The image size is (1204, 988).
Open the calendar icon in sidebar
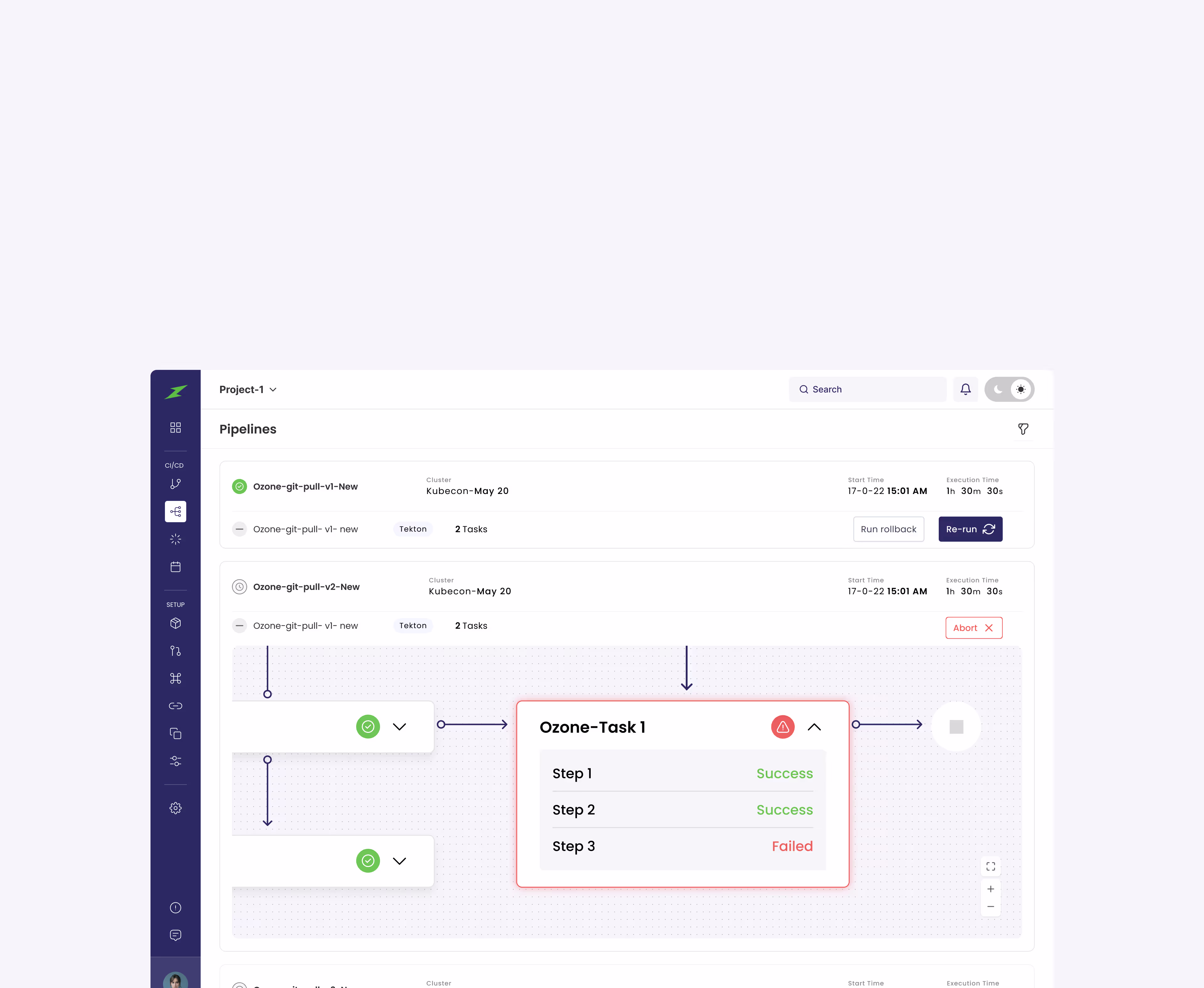pos(175,567)
